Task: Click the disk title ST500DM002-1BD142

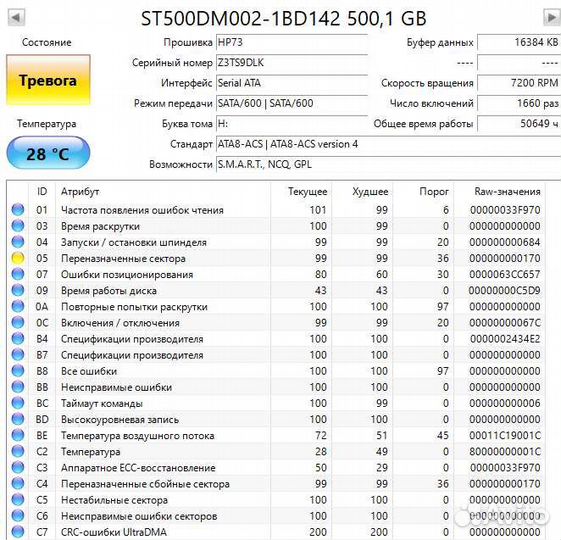Action: (240, 18)
